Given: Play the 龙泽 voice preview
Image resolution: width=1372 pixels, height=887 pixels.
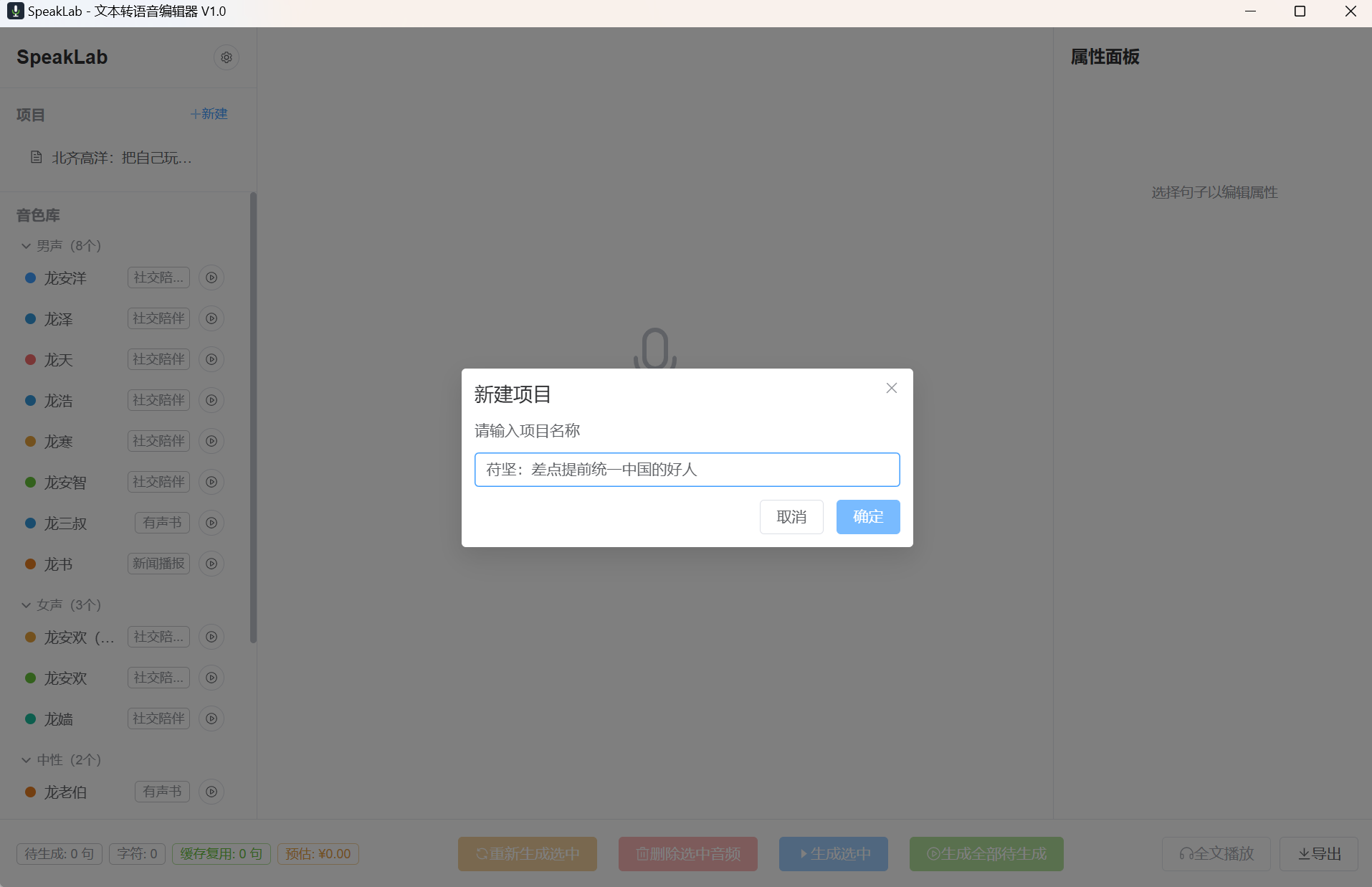Looking at the screenshot, I should point(211,318).
